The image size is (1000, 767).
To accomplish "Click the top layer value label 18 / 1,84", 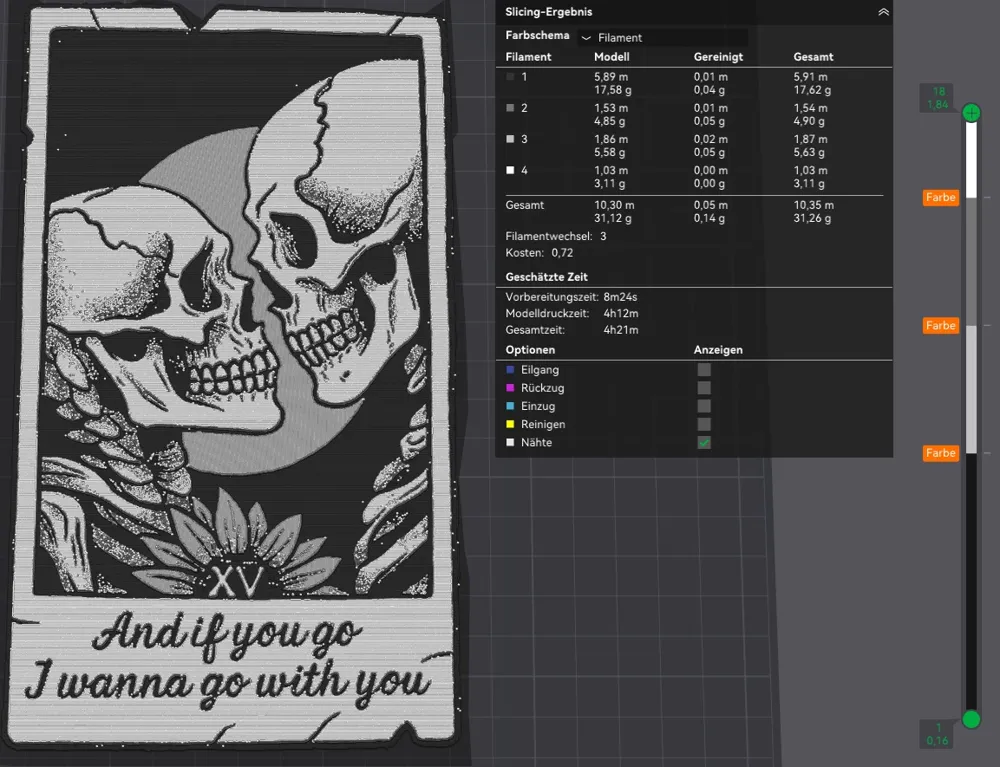I will (x=938, y=98).
